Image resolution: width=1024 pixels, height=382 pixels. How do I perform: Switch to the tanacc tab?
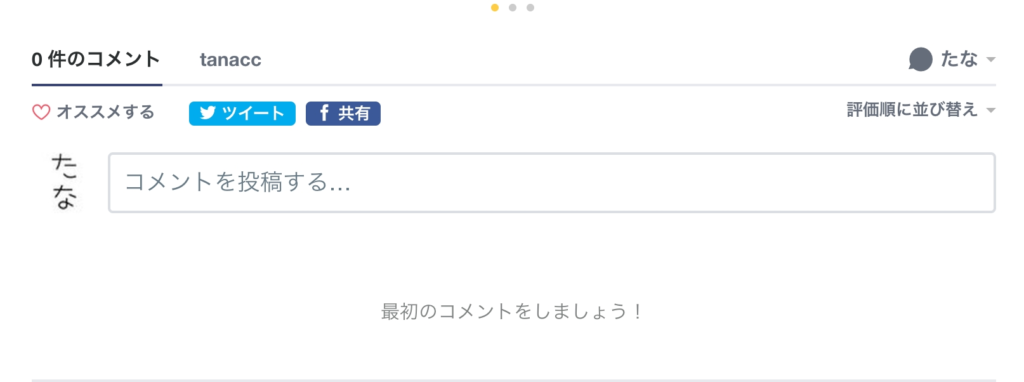point(231,60)
